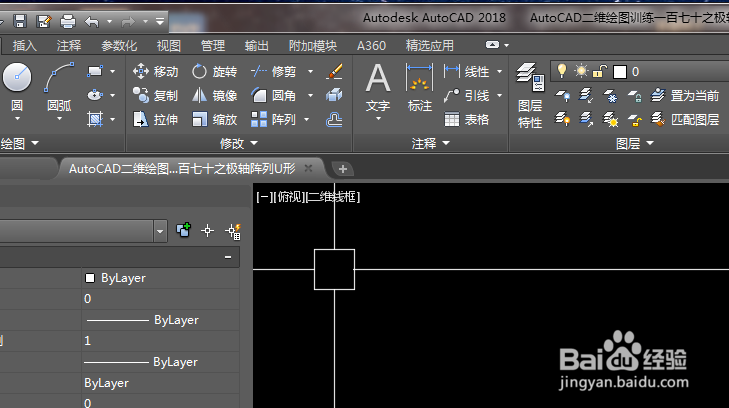Click the layer 0 white color swatch
The image size is (729, 408).
[x=620, y=72]
